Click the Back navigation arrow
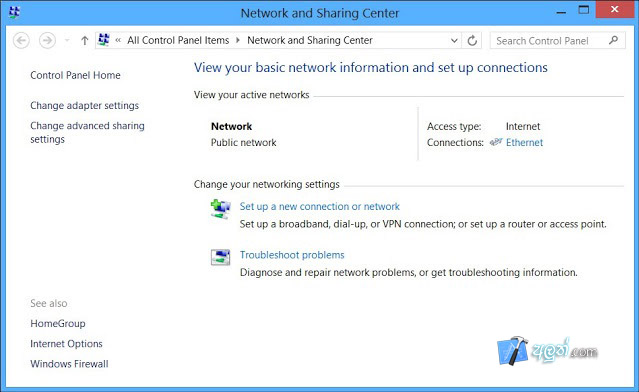 point(21,41)
